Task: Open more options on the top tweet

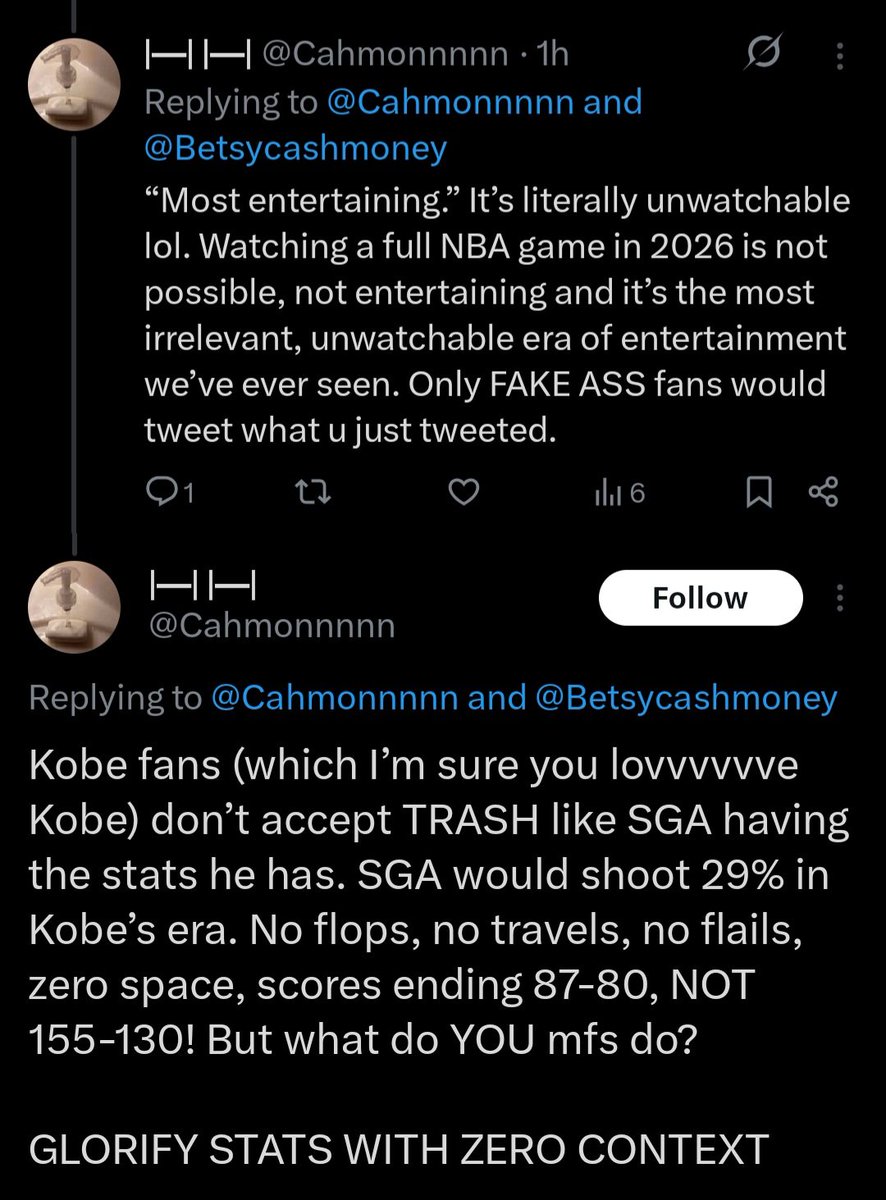Action: pyautogui.click(x=838, y=54)
